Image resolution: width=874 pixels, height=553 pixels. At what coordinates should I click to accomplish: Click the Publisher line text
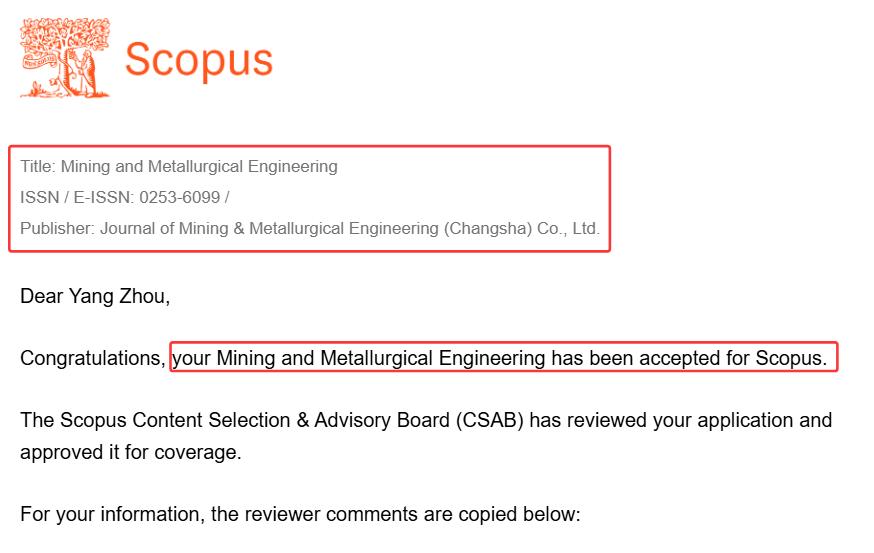point(310,228)
